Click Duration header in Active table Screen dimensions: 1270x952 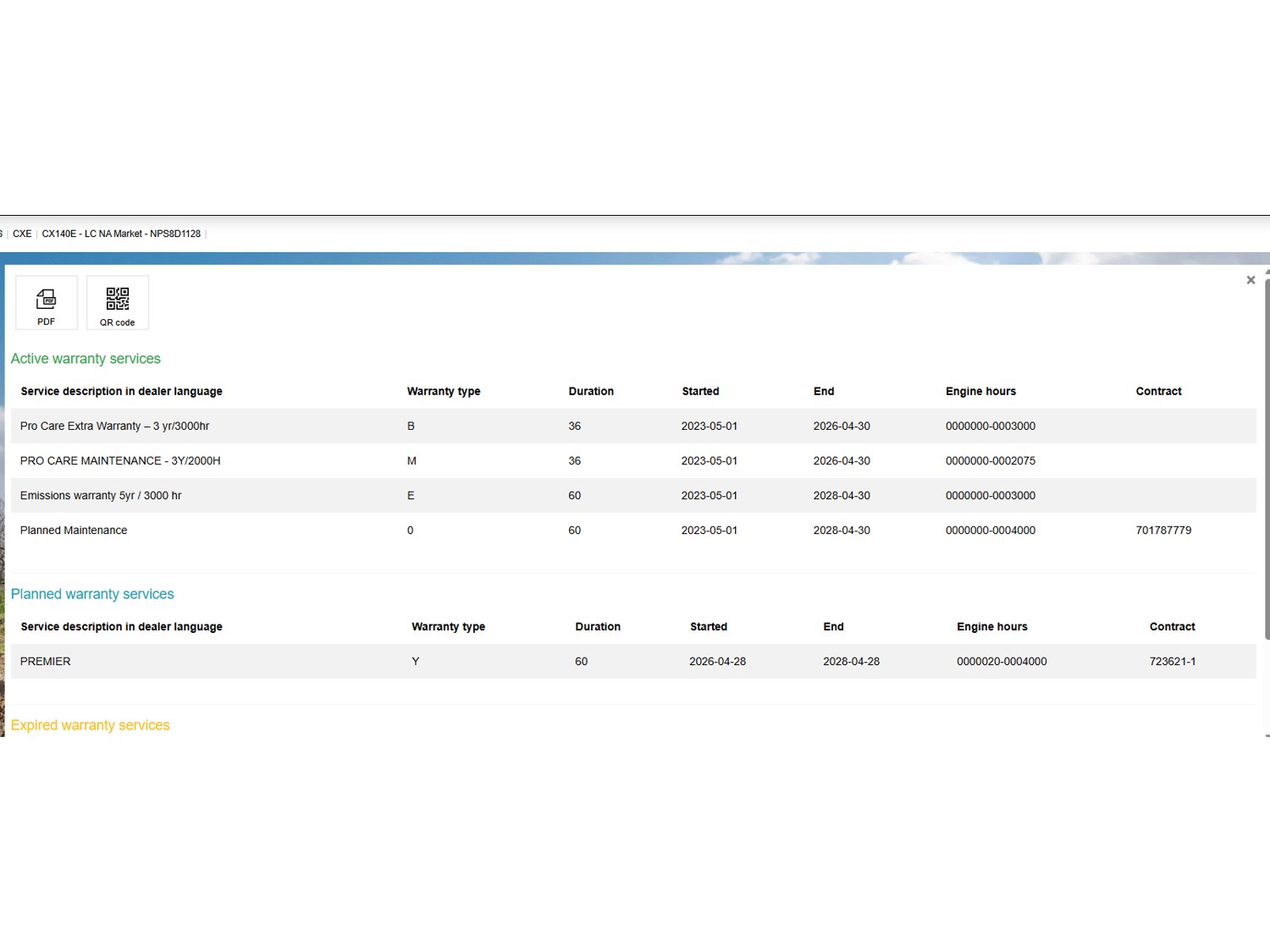point(591,392)
